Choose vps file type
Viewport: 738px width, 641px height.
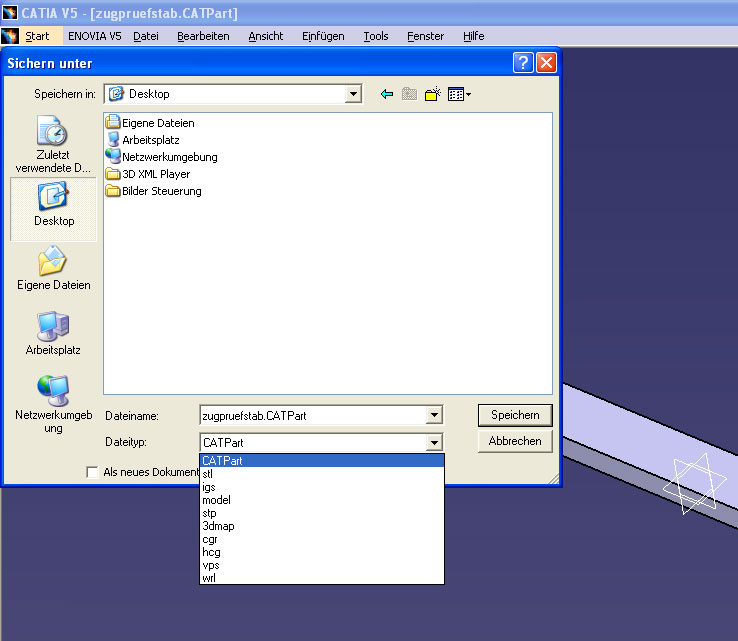(x=322, y=565)
